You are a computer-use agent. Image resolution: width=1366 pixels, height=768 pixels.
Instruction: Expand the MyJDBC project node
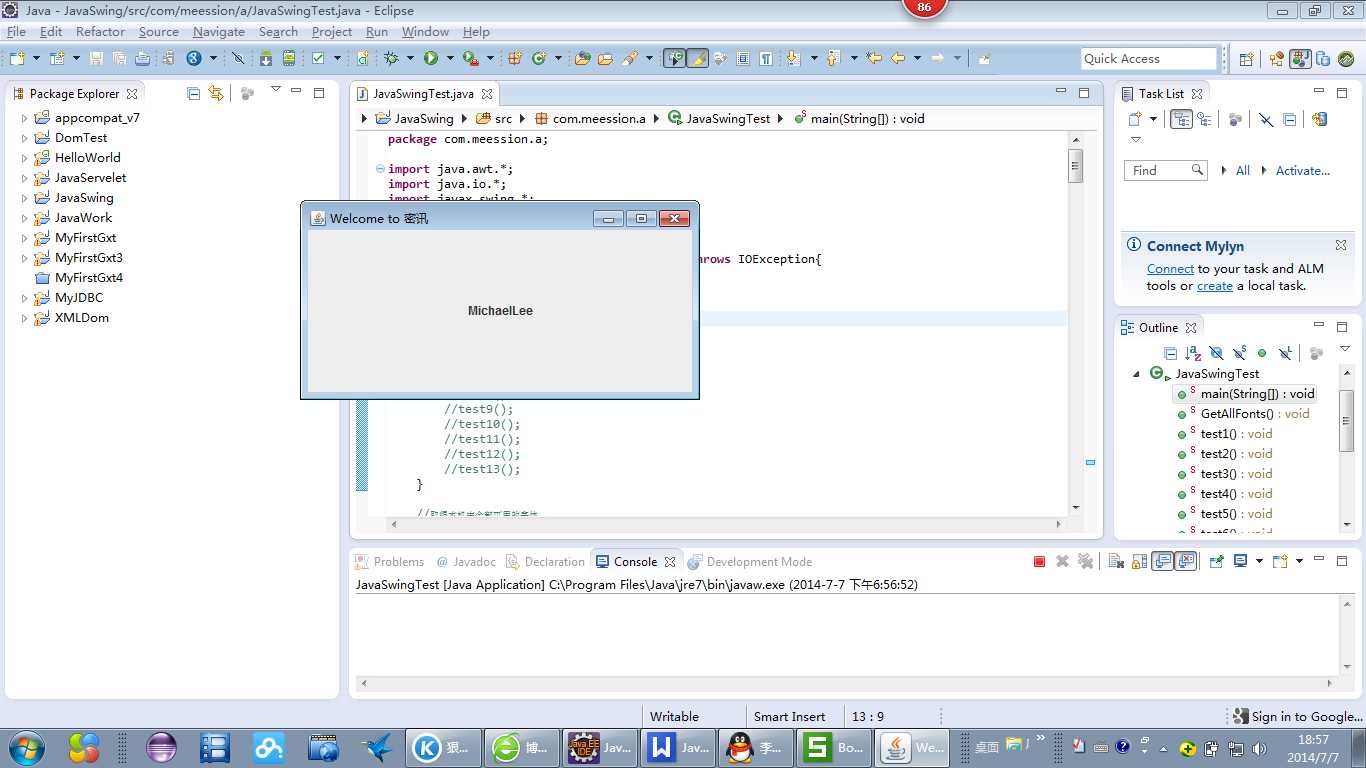click(x=25, y=298)
